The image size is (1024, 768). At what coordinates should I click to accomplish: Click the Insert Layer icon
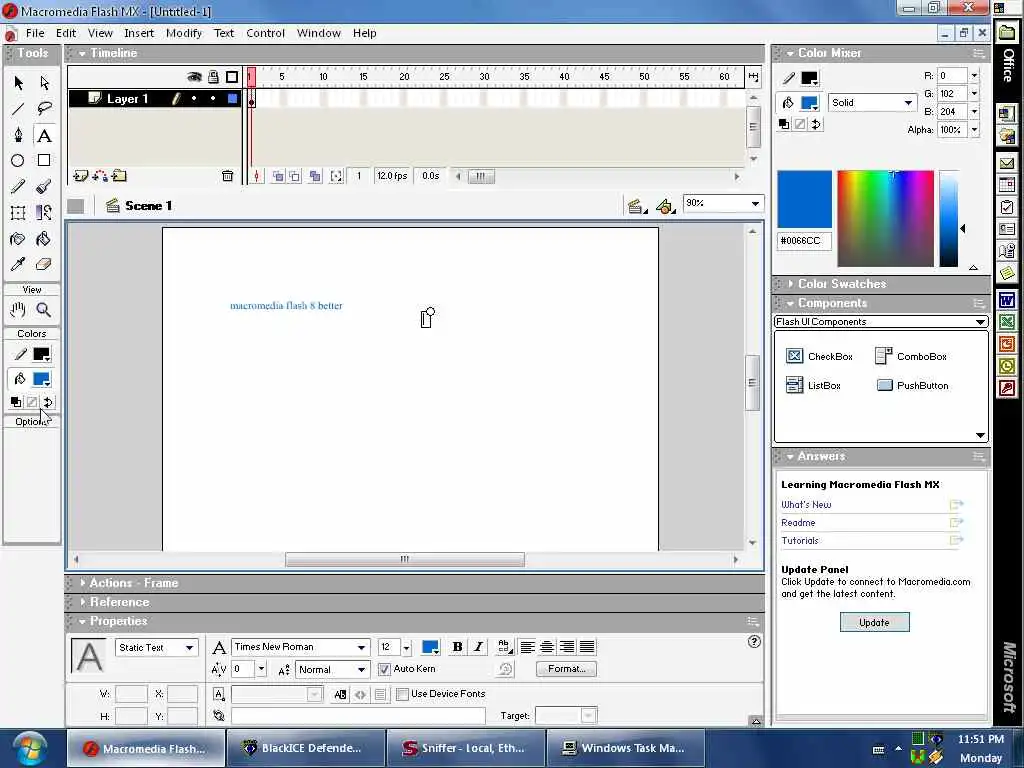click(x=80, y=176)
